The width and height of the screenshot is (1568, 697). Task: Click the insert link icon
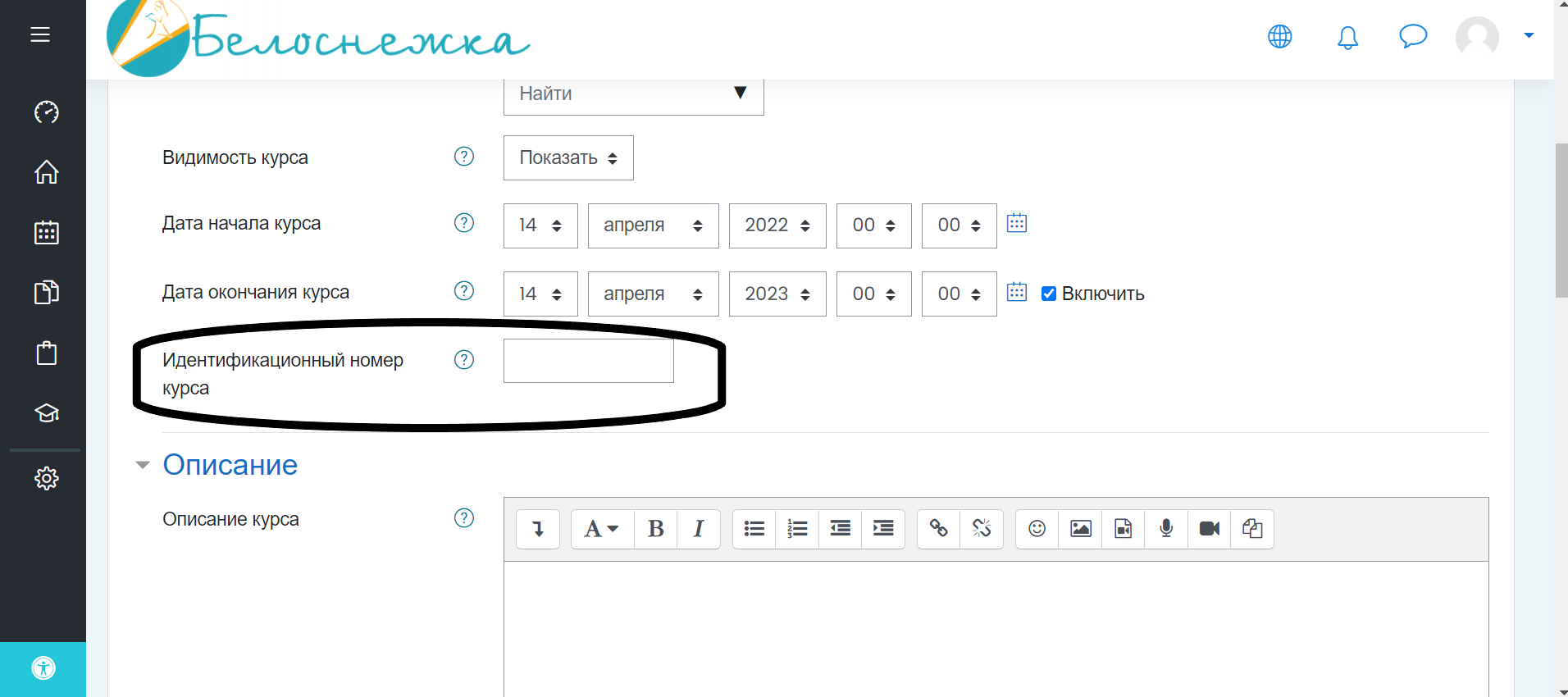[938, 529]
